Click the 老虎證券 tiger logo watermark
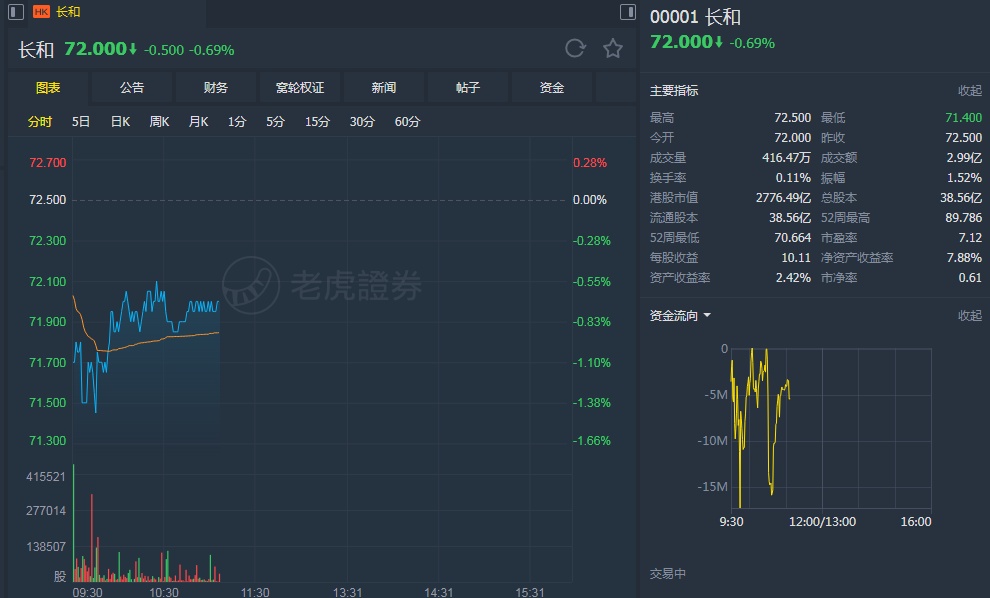 point(251,285)
